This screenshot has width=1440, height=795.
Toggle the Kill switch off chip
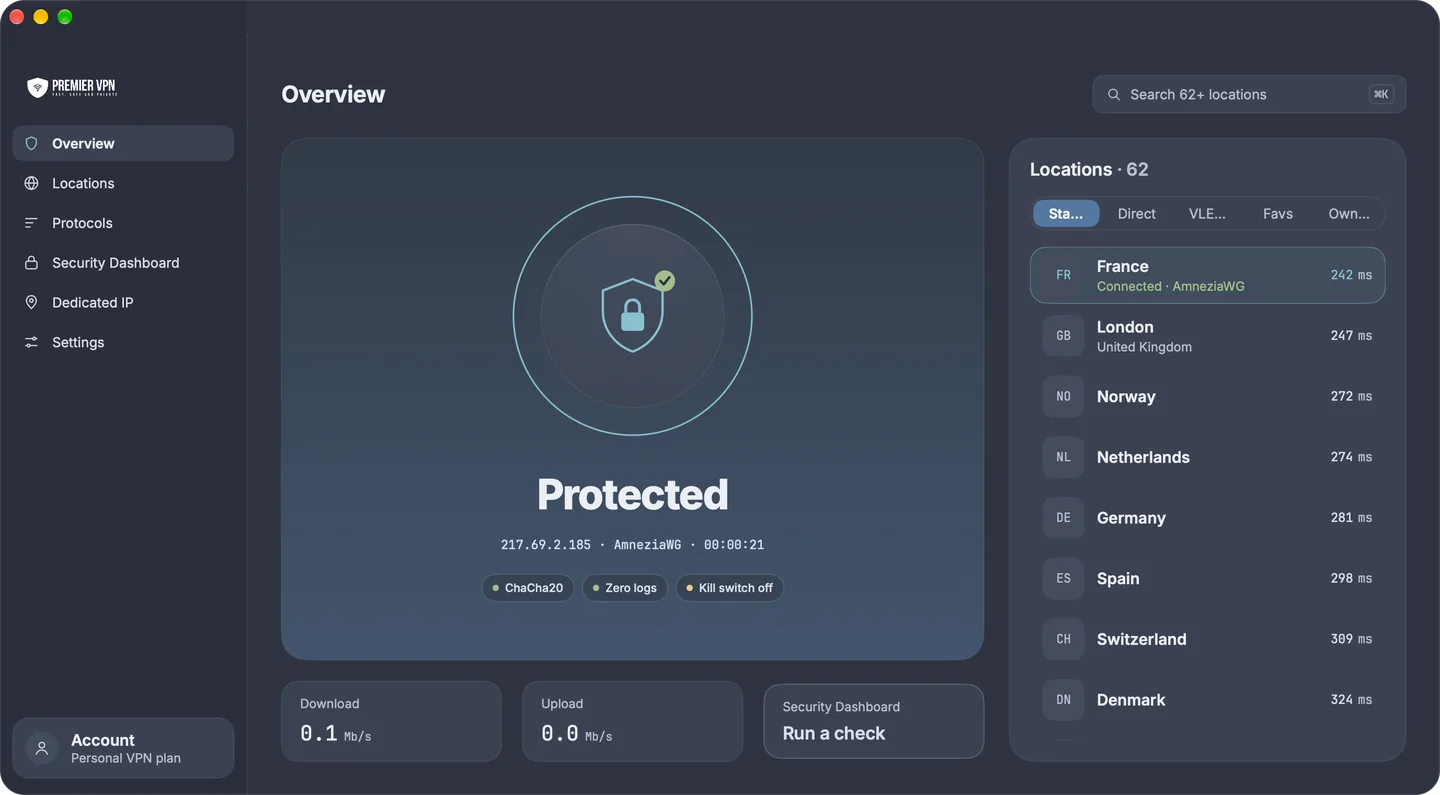[730, 588]
